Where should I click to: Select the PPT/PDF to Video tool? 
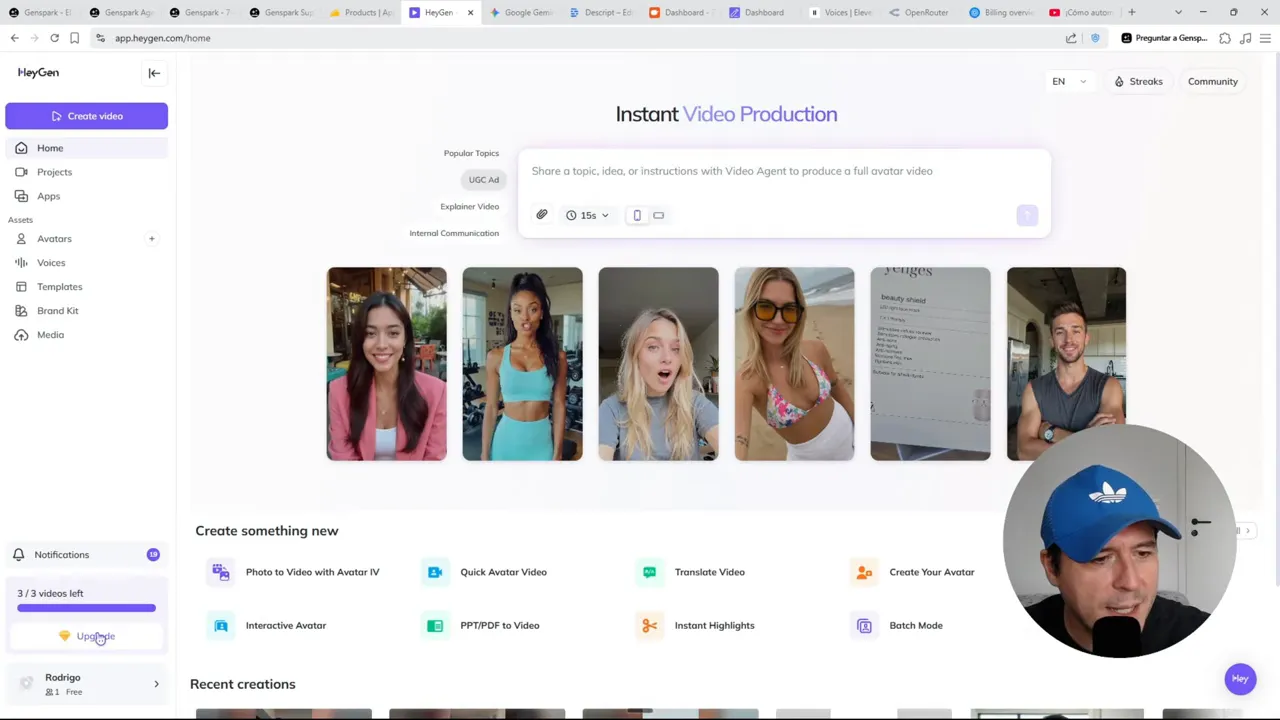click(499, 625)
